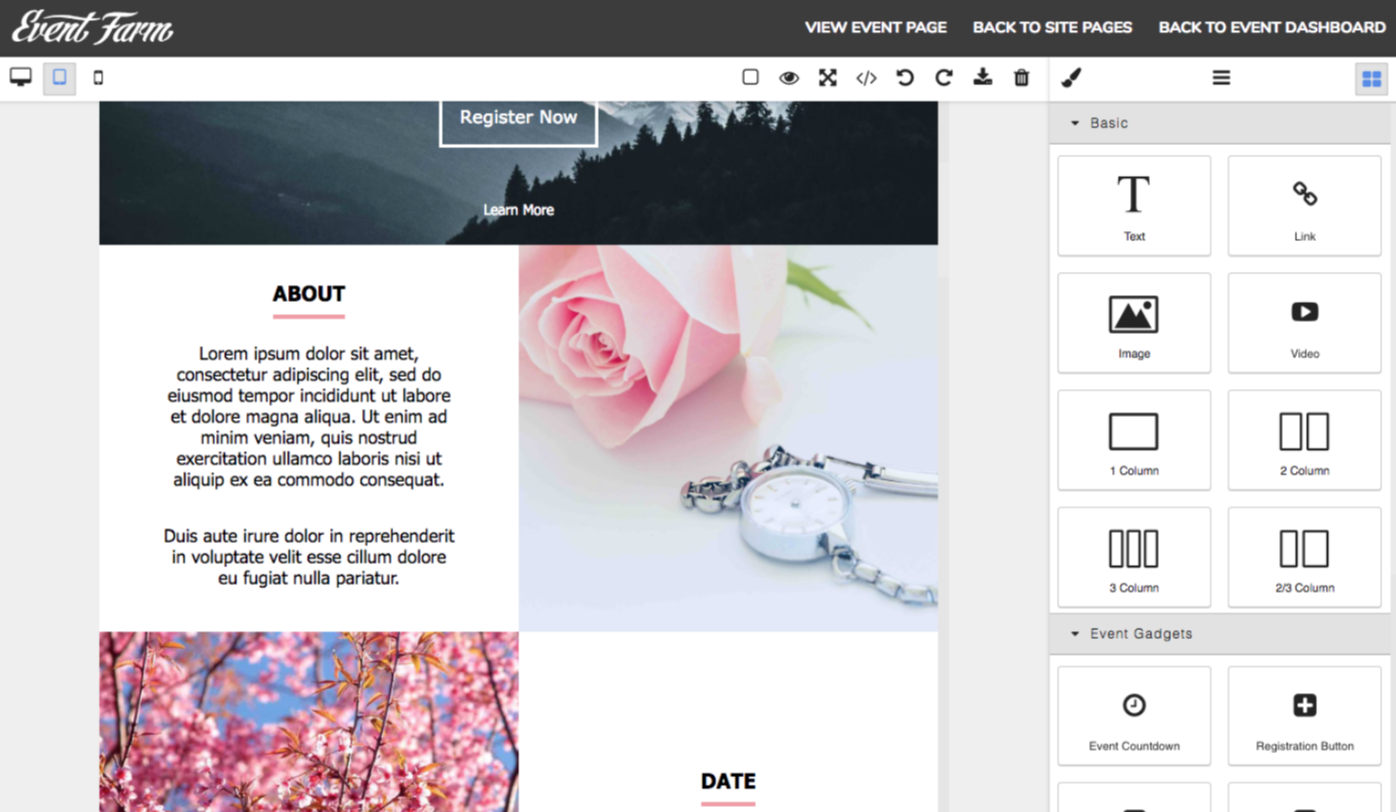Image resolution: width=1396 pixels, height=812 pixels.
Task: Select the ABOUT heading
Action: point(309,294)
